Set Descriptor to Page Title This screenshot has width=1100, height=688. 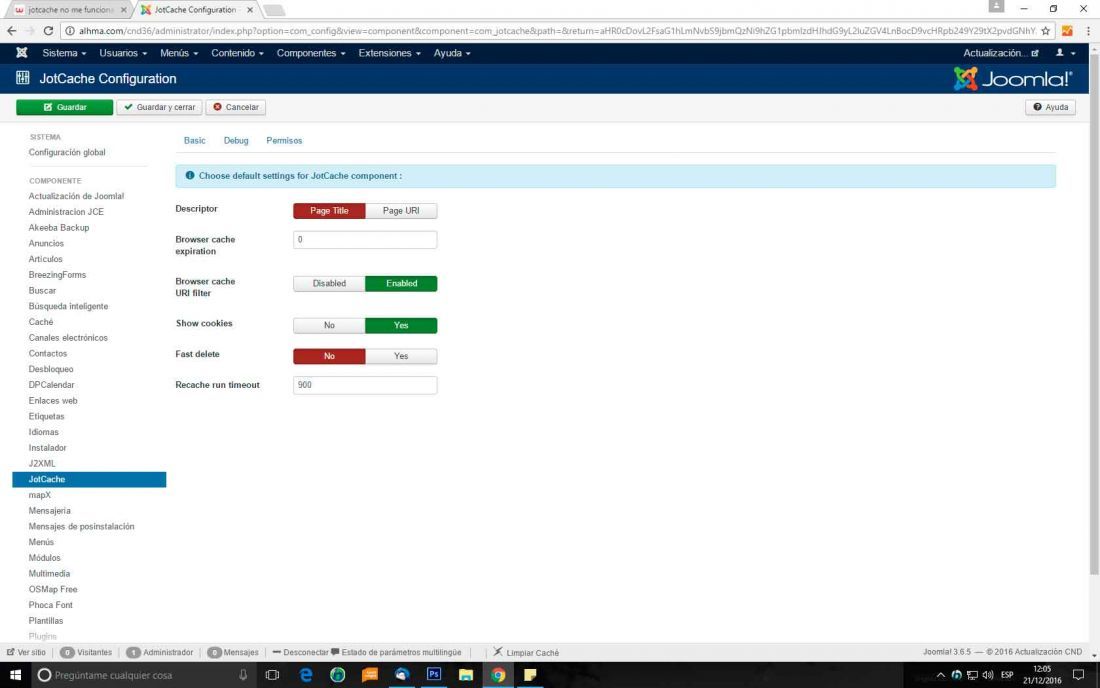click(329, 210)
